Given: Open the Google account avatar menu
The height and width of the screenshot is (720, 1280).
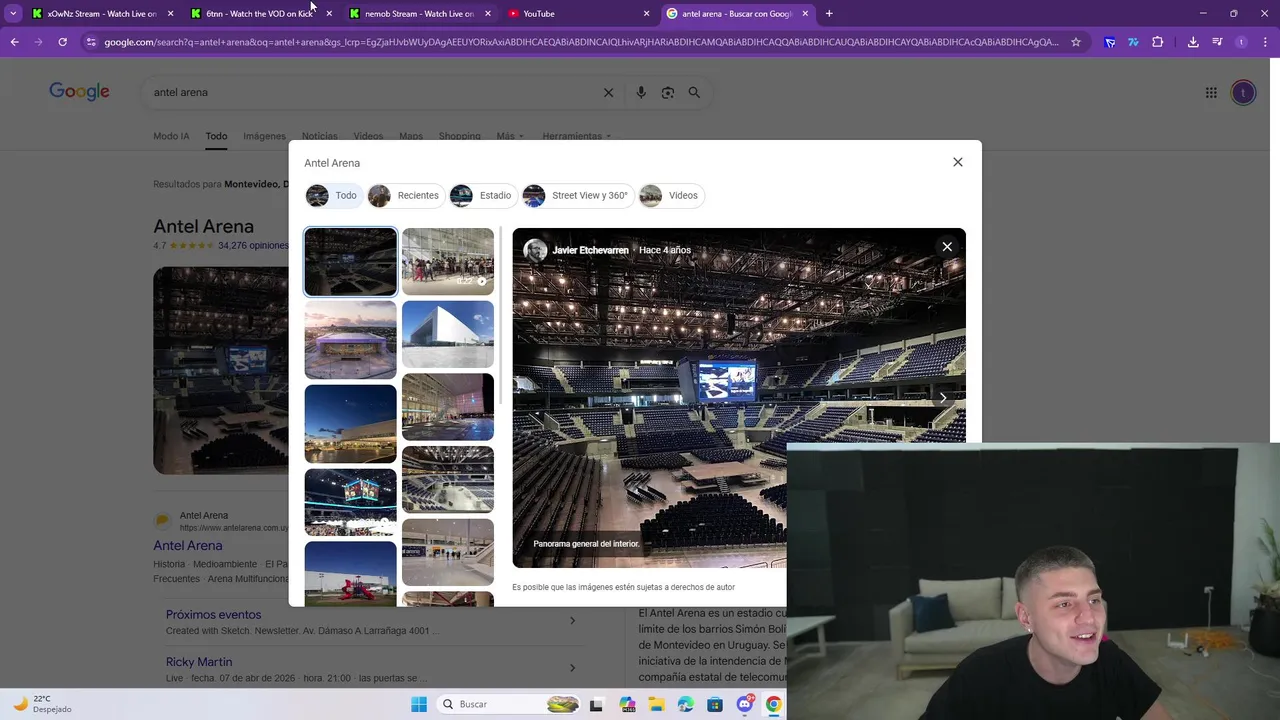Looking at the screenshot, I should pos(1243,93).
